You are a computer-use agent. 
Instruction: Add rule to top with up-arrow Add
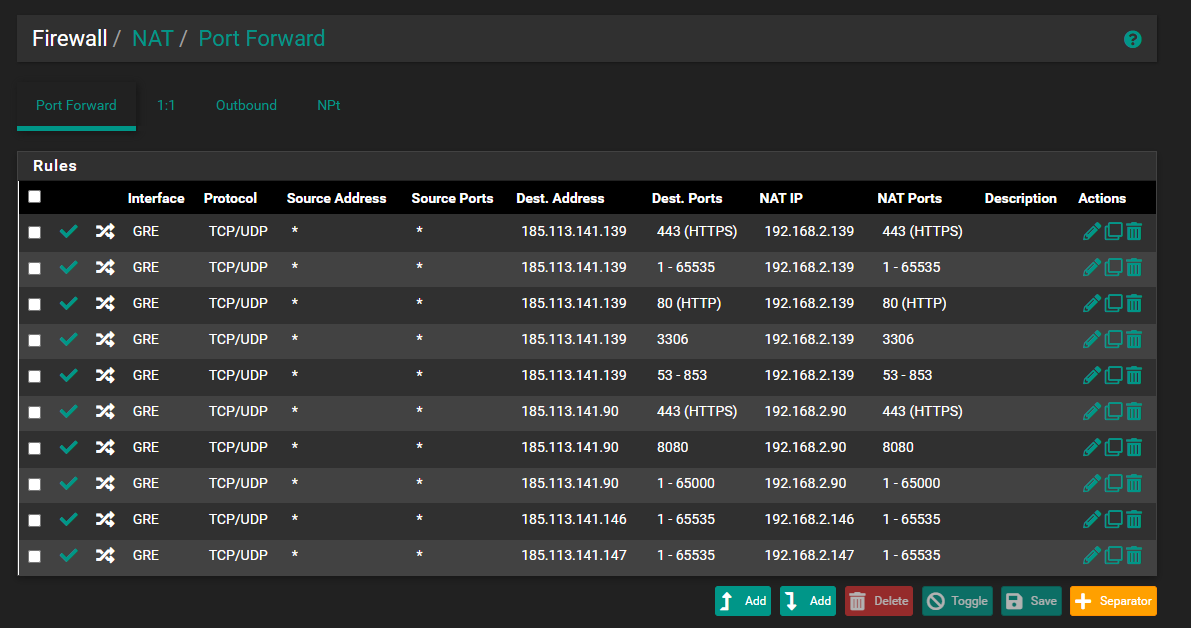pos(743,601)
